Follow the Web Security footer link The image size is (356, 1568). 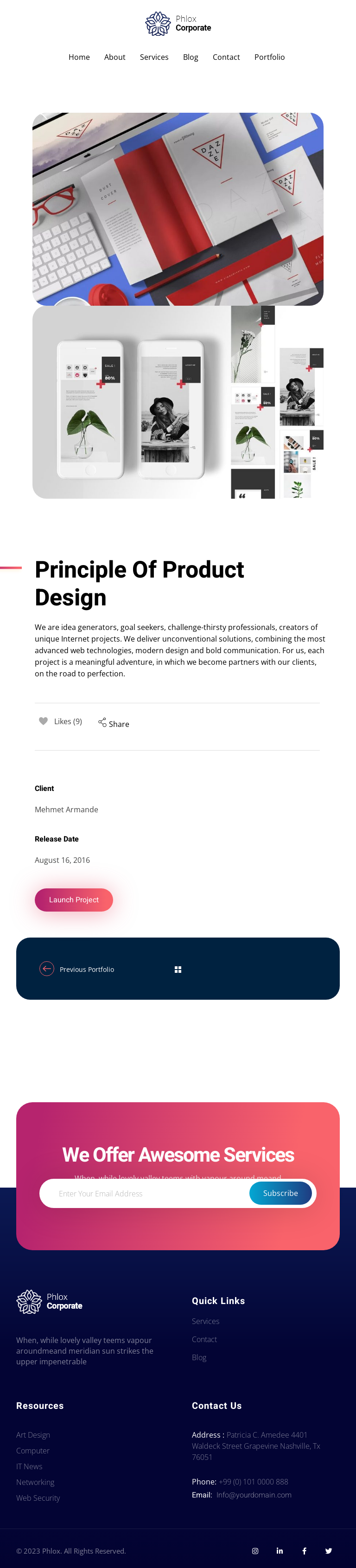tap(38, 1498)
